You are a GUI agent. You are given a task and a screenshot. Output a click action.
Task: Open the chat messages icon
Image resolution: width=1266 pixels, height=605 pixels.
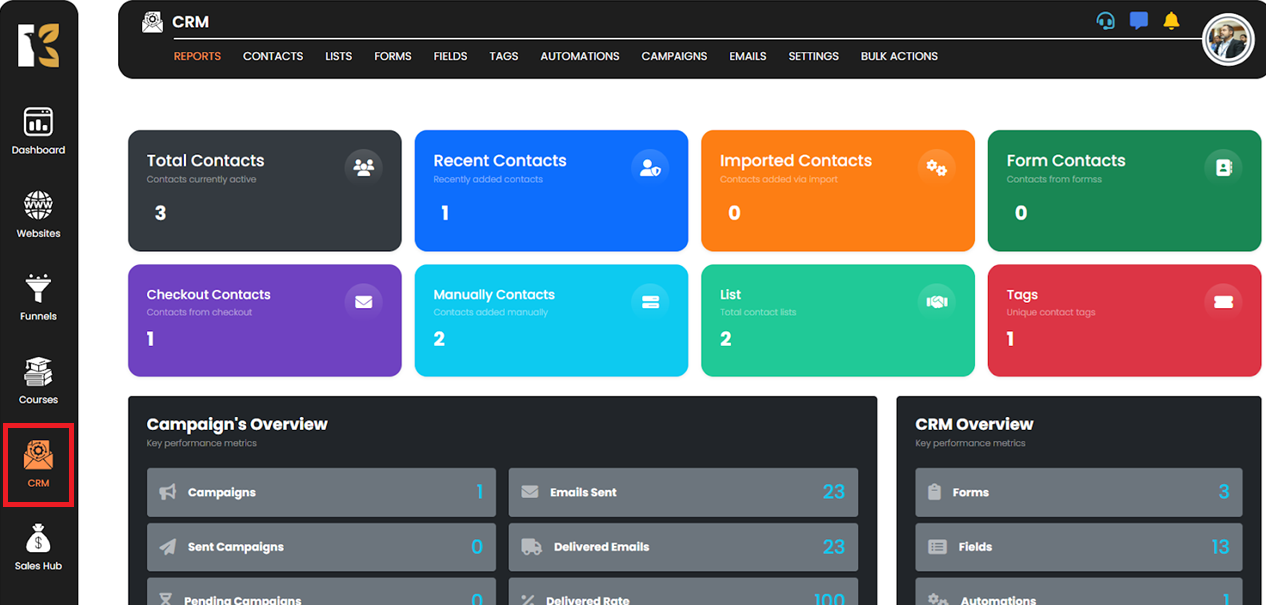[x=1138, y=21]
